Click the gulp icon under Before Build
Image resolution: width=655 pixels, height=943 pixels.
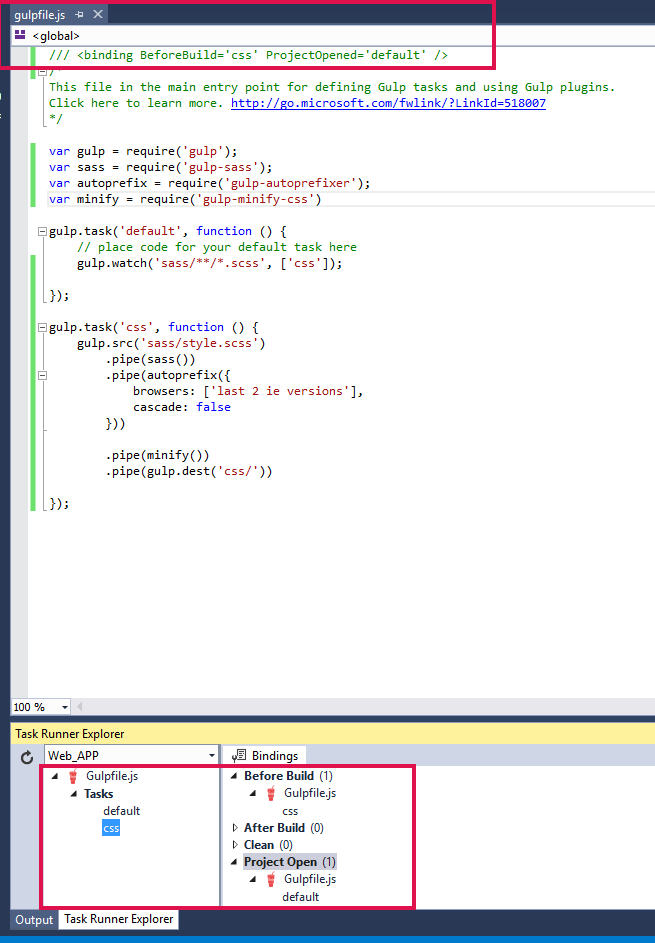(270, 794)
